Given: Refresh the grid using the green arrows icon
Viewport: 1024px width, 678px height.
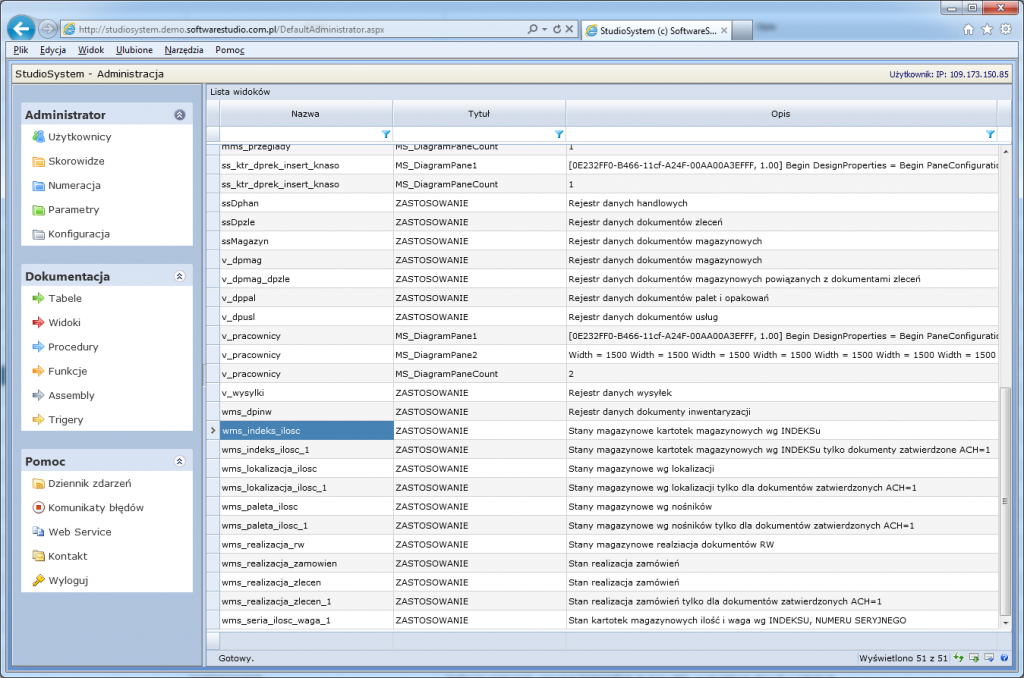Looking at the screenshot, I should pyautogui.click(x=957, y=657).
